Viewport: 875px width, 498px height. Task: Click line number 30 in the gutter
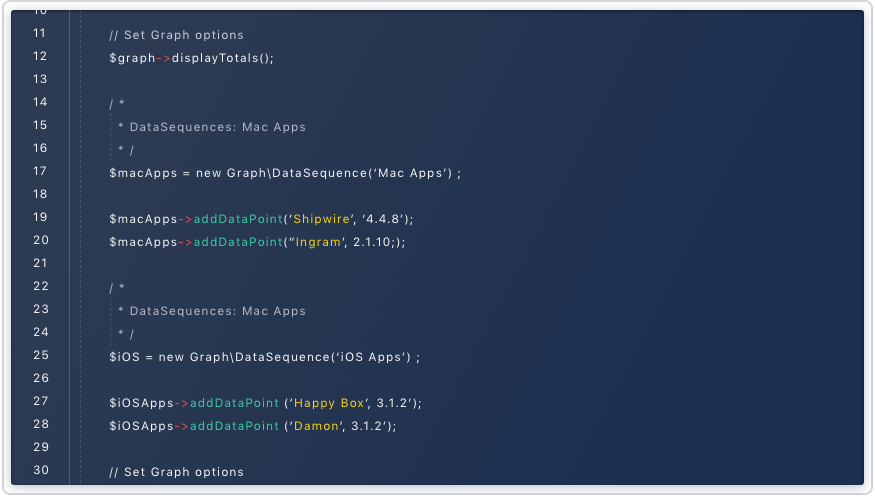pyautogui.click(x=40, y=471)
